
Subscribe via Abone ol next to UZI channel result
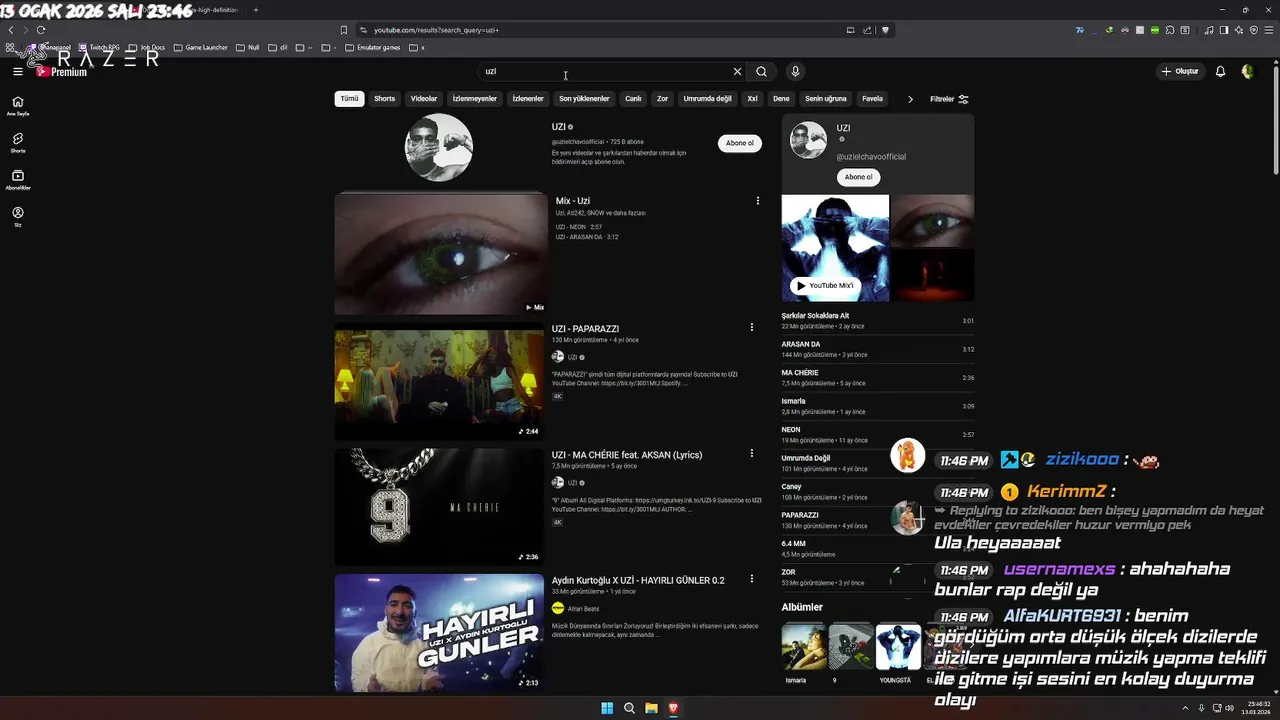pyautogui.click(x=740, y=143)
